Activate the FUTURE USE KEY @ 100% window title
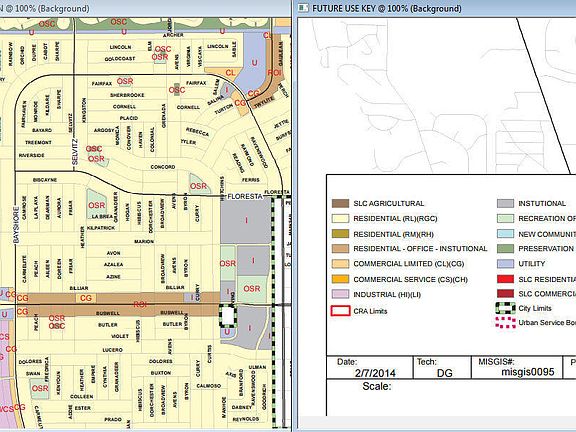This screenshot has width=576, height=432. [x=387, y=8]
